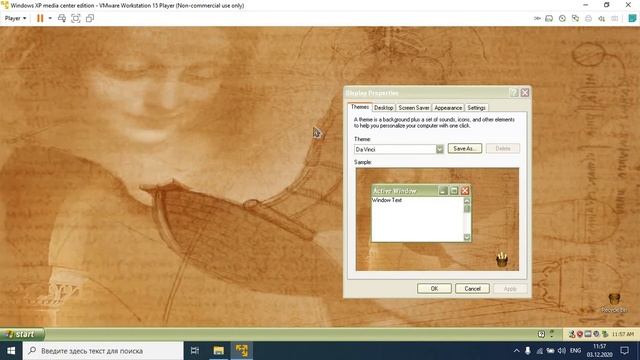Close the Display Properties dialog
The image size is (640, 360).
[x=525, y=93]
